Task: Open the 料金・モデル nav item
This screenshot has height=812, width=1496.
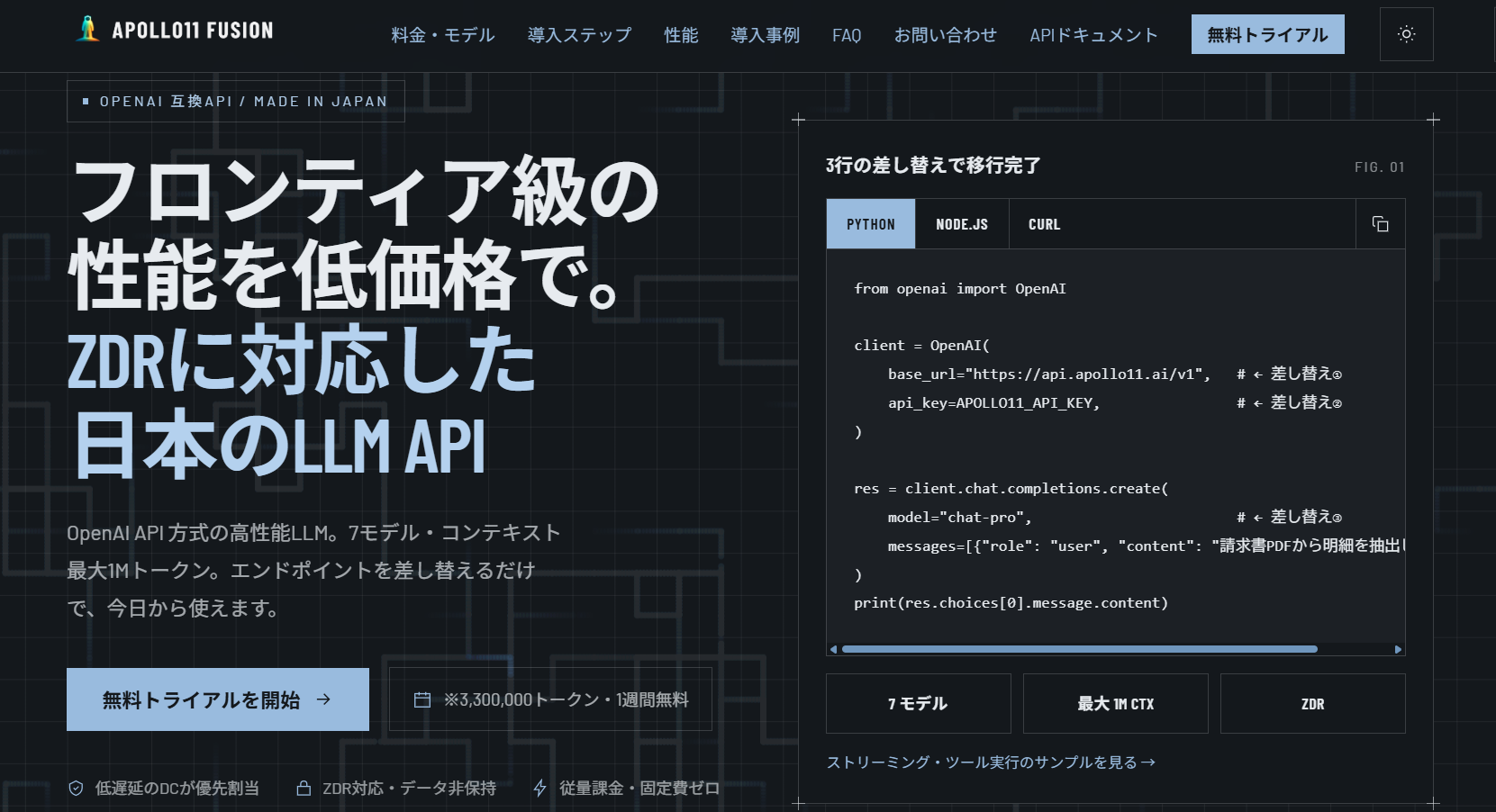Action: (443, 35)
